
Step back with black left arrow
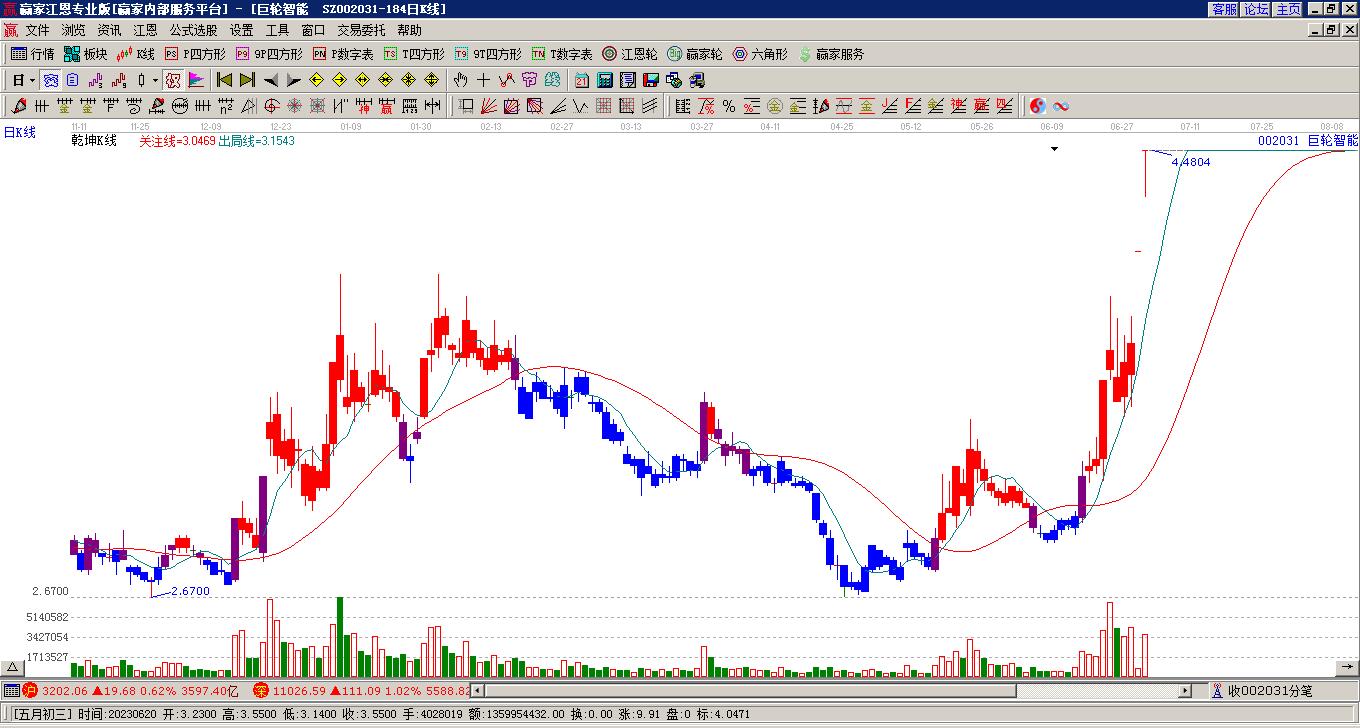tap(270, 80)
